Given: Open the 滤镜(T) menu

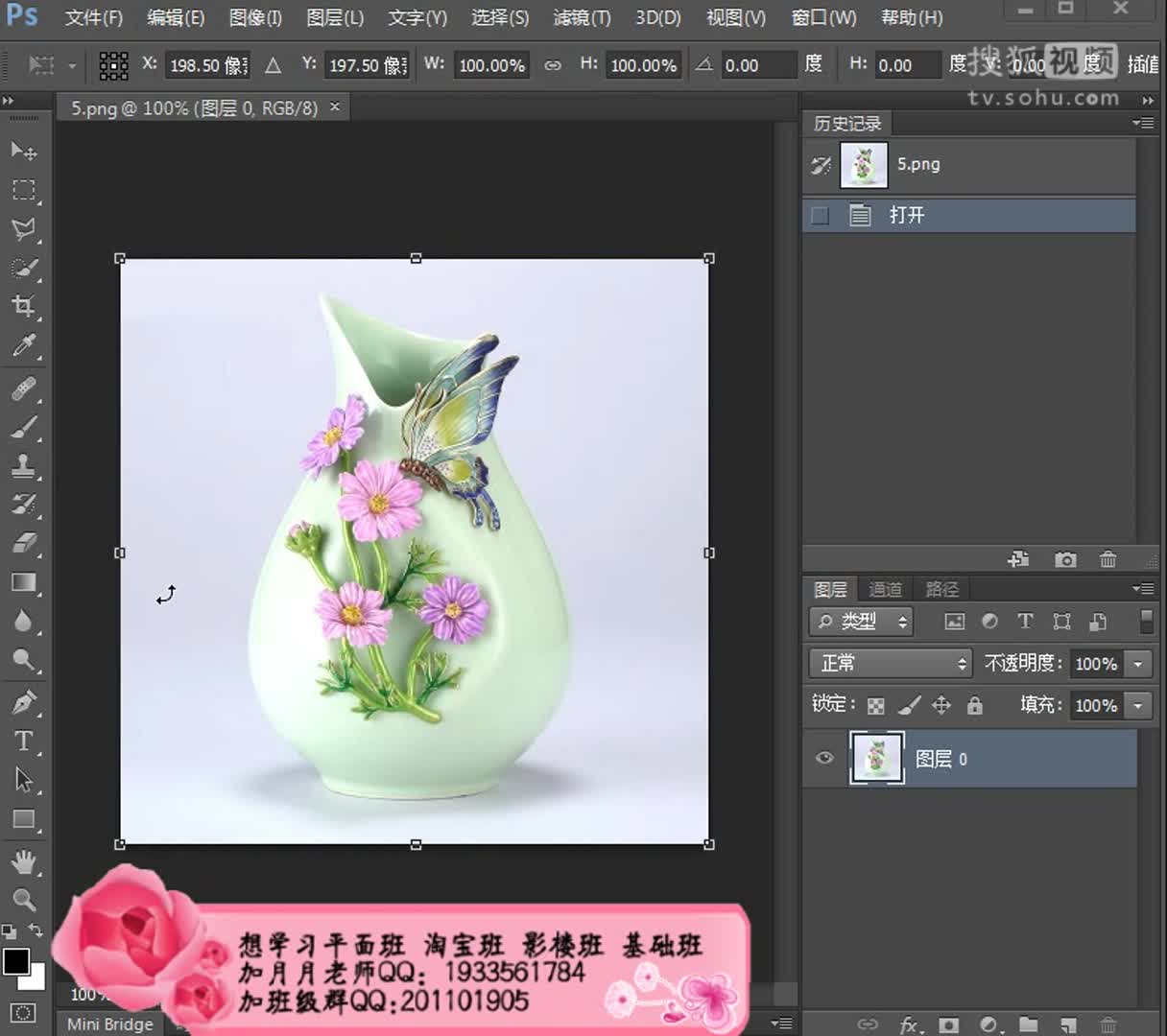Looking at the screenshot, I should point(581,17).
